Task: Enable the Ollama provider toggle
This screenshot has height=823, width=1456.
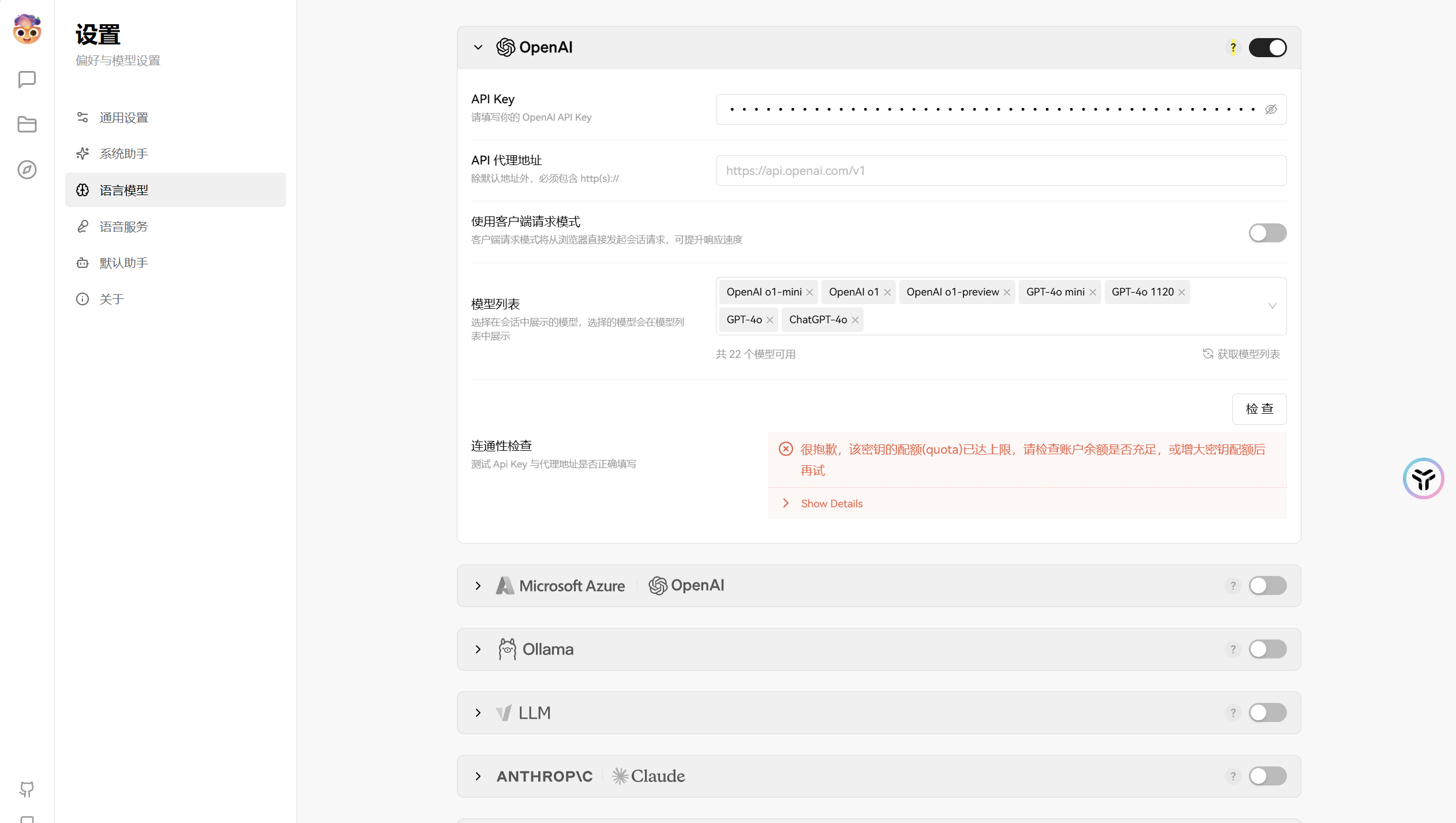Action: [1267, 649]
